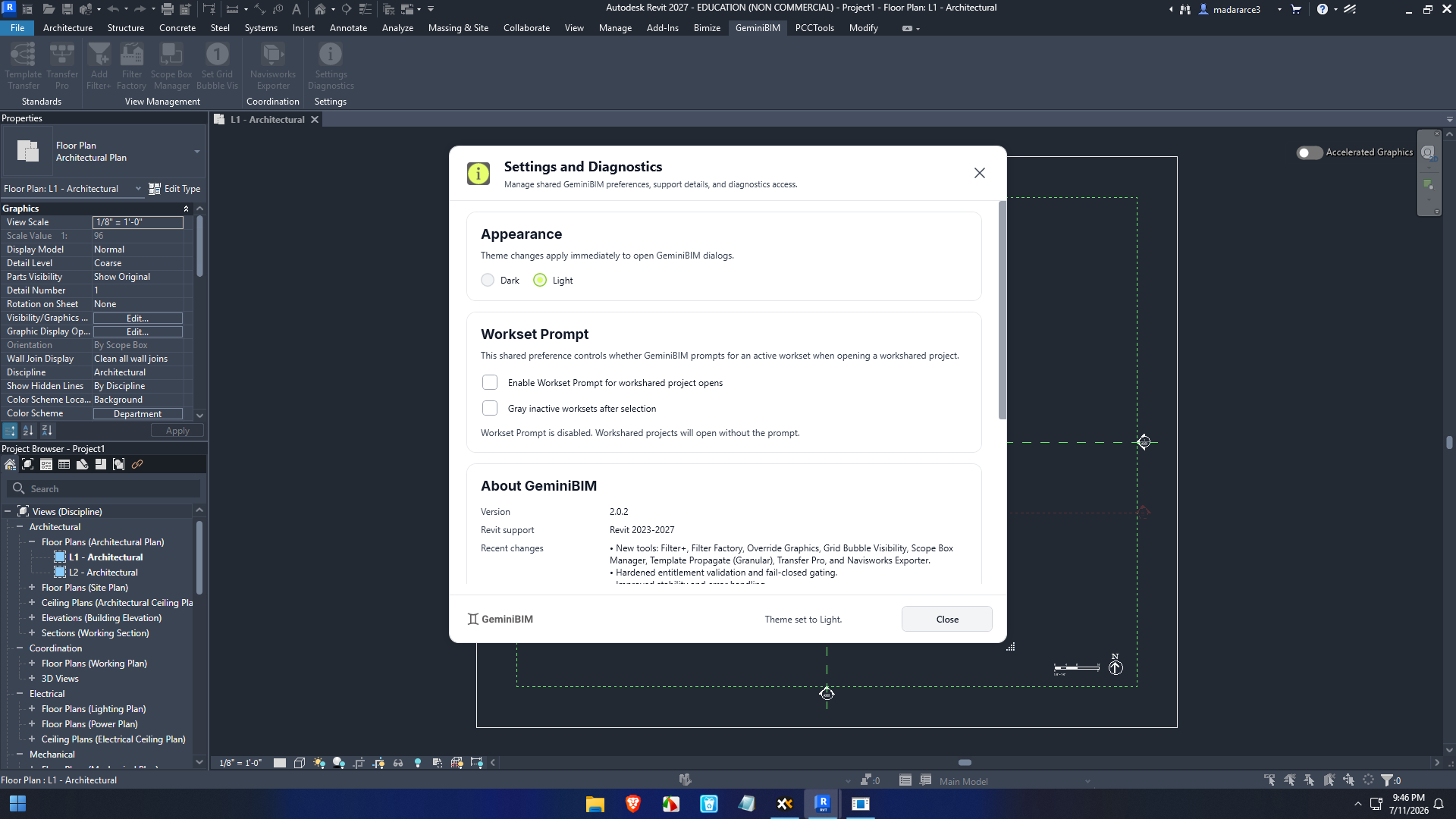Open the Floor Plan type selector dropdown
The image size is (1456, 819).
197,152
